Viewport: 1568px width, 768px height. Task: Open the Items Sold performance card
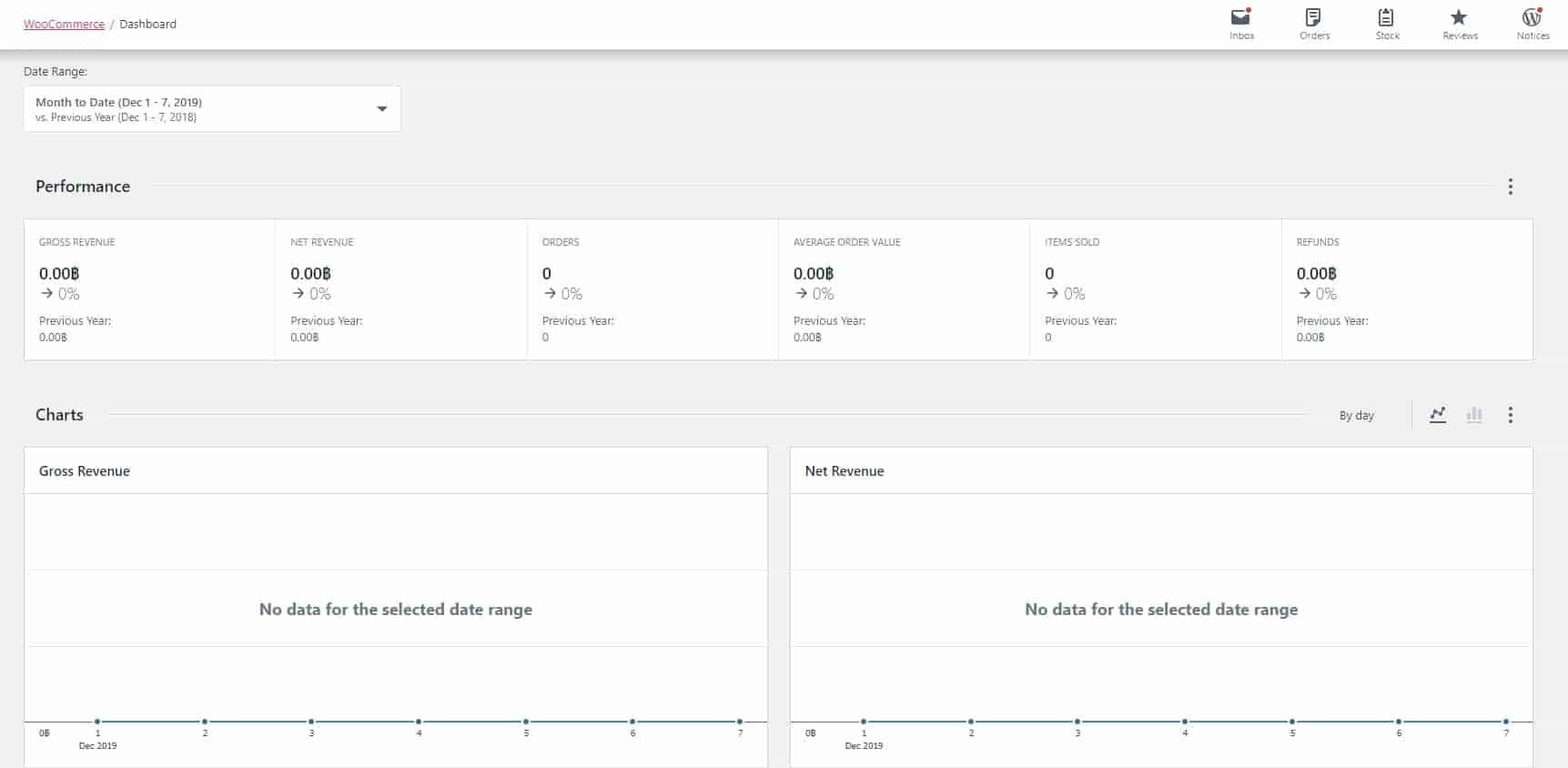click(x=1156, y=289)
